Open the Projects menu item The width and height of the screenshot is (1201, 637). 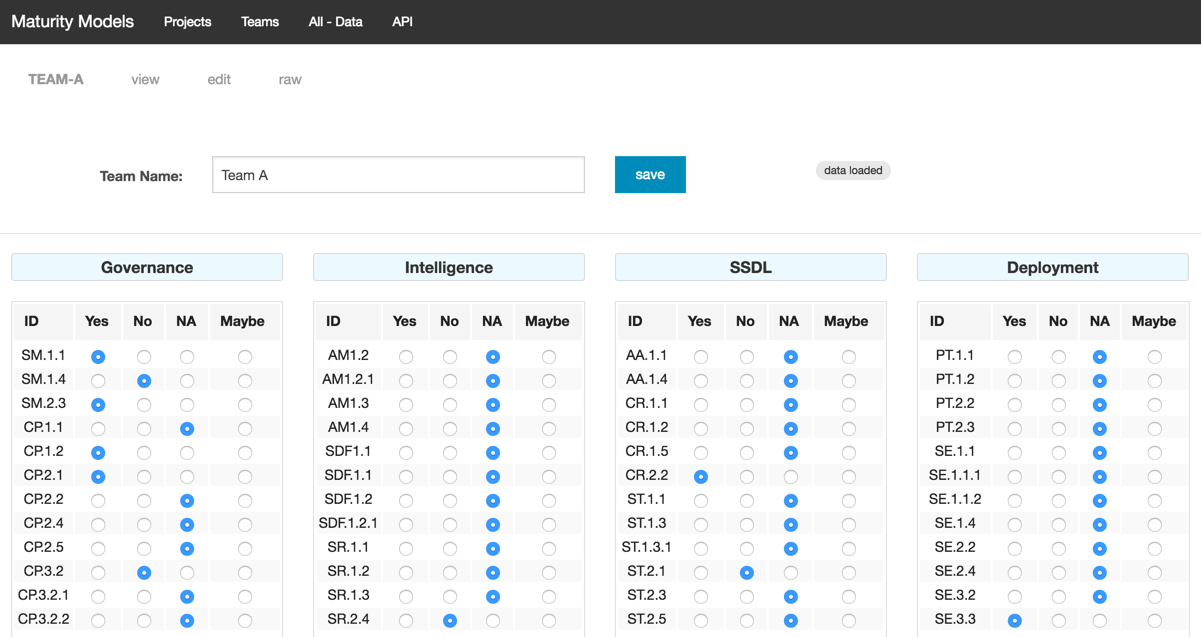tap(188, 22)
